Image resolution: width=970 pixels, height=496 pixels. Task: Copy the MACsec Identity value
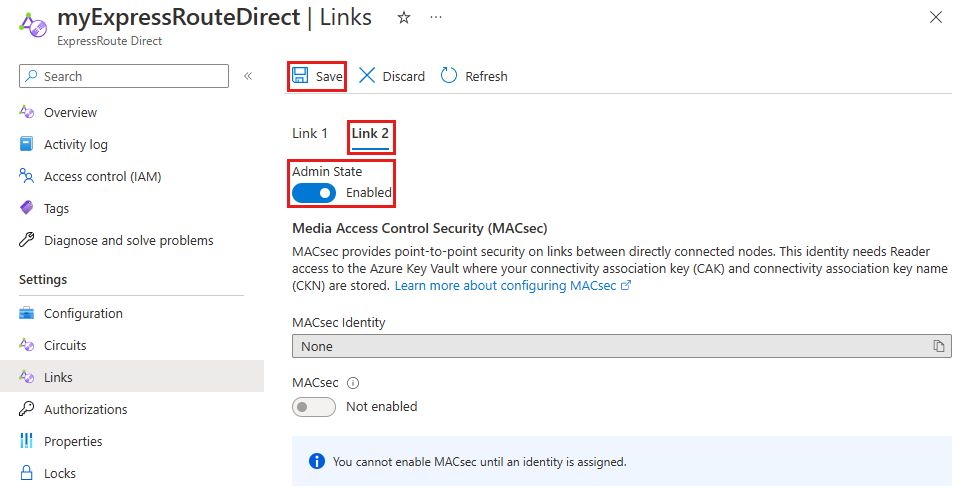(939, 346)
